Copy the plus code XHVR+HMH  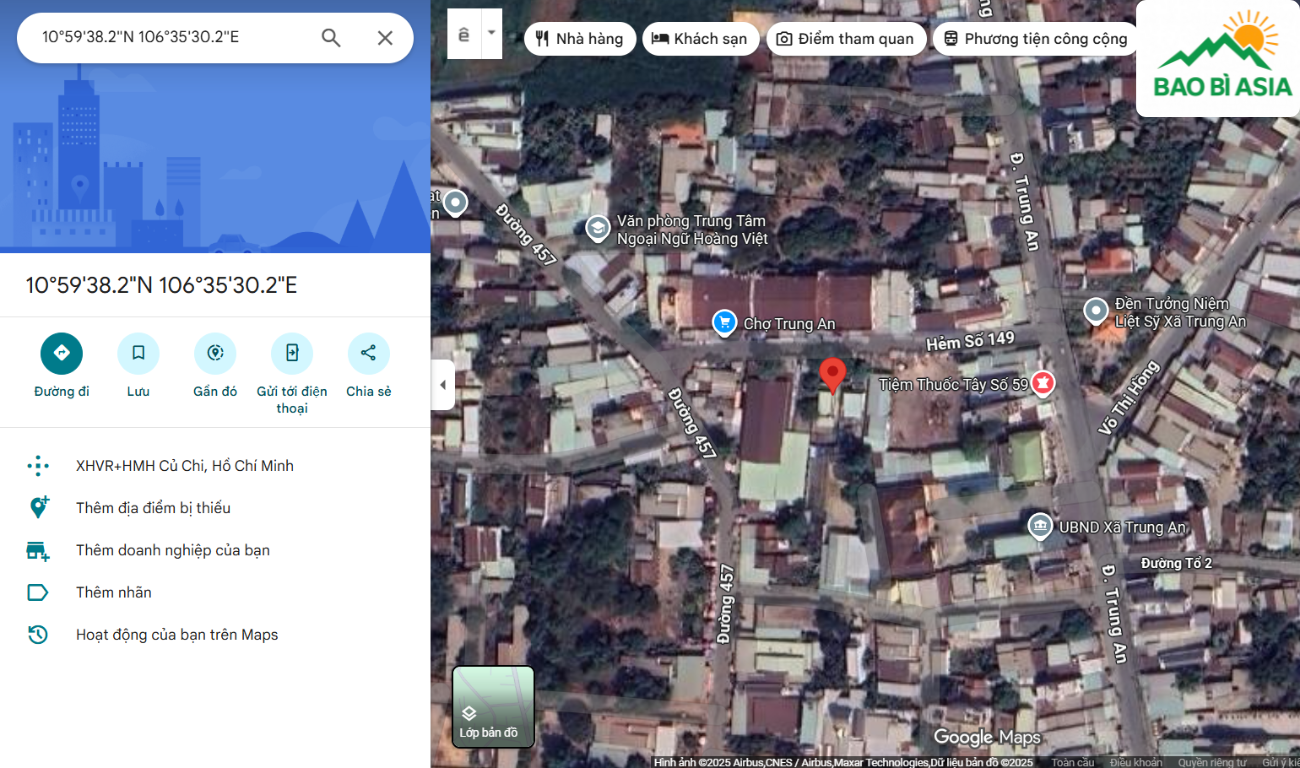click(184, 466)
